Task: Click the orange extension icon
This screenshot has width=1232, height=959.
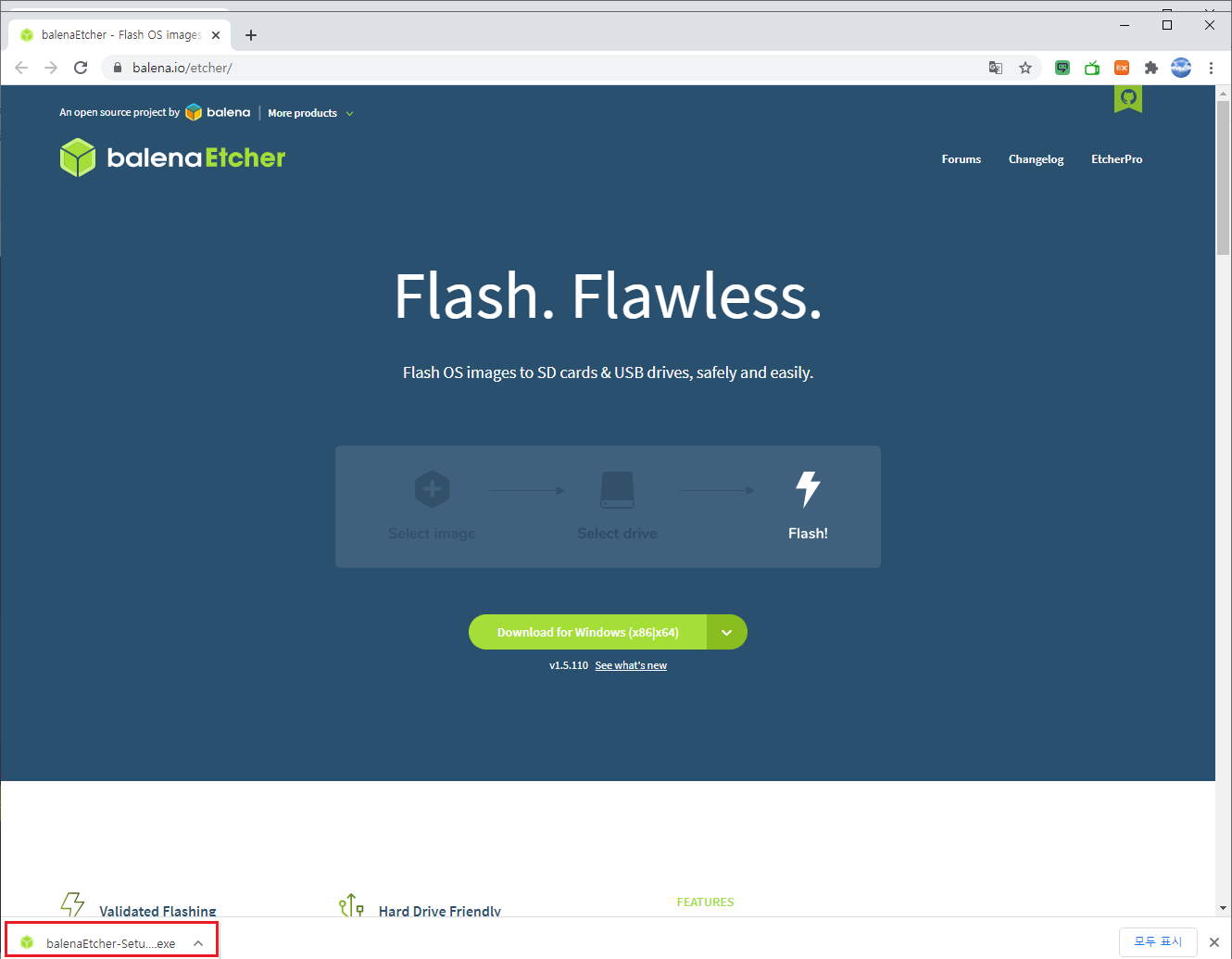Action: pyautogui.click(x=1122, y=68)
